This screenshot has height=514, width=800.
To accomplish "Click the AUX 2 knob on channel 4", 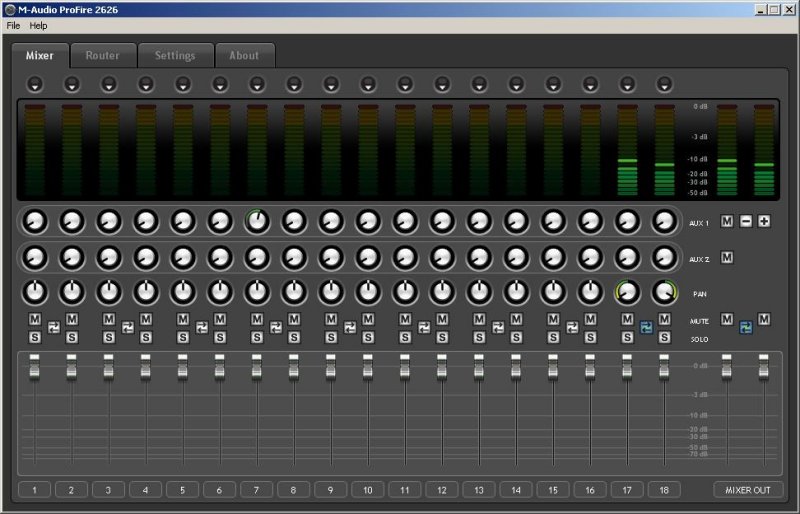I will pyautogui.click(x=146, y=258).
